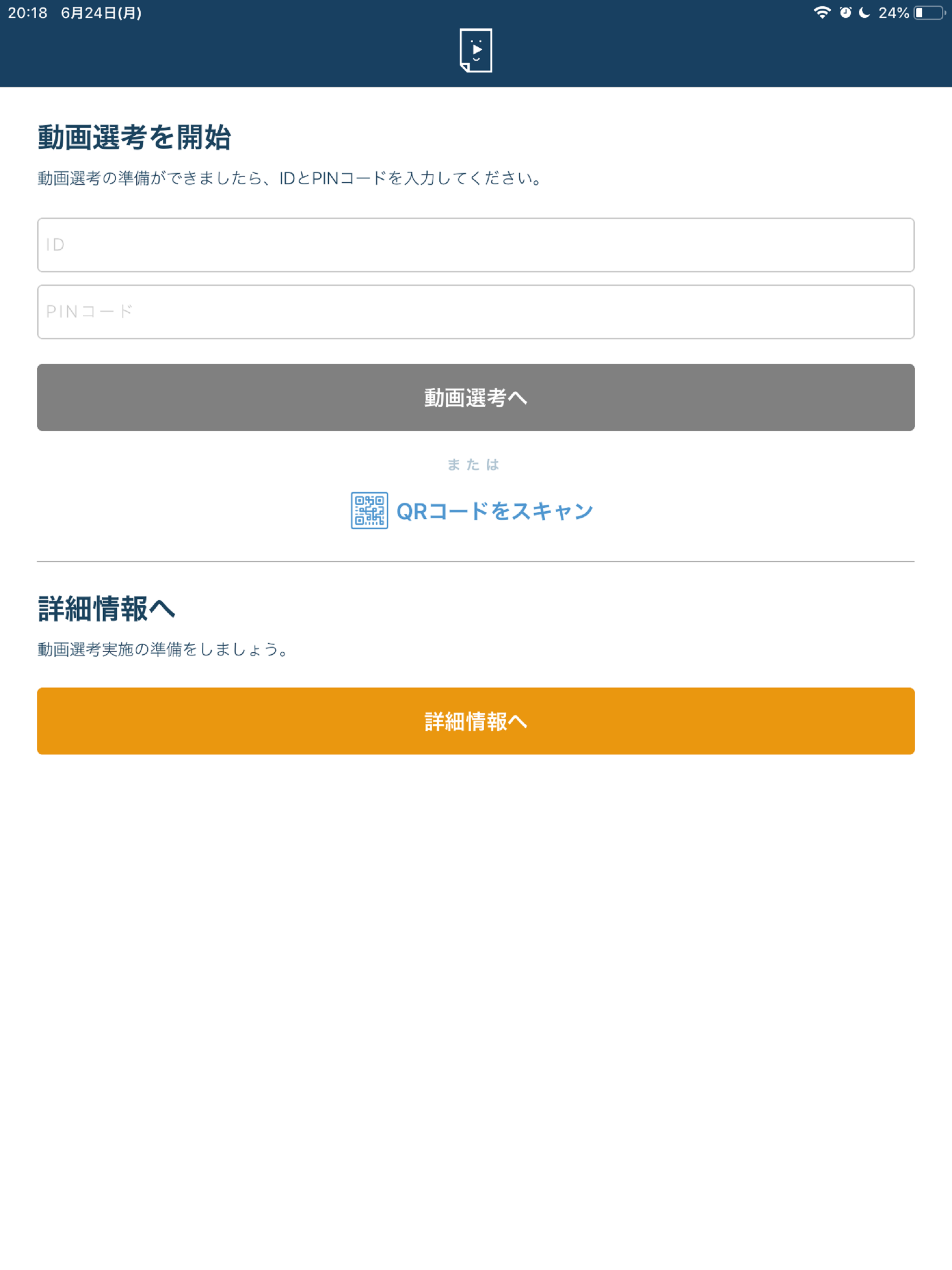
Task: Tap the battery indicator icon
Action: click(930, 13)
